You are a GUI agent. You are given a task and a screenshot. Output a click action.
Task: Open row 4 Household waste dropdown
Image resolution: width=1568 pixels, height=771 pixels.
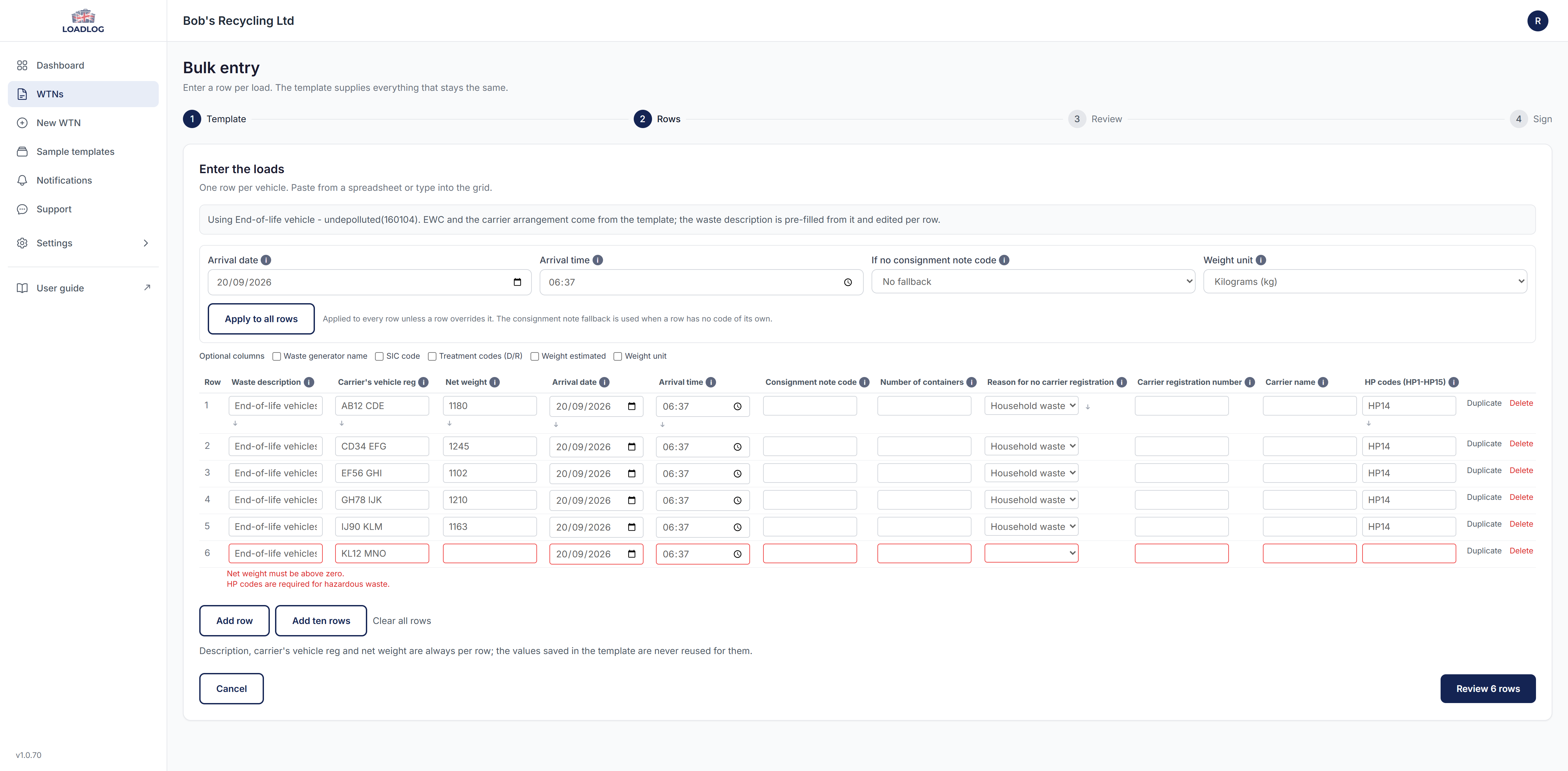tap(1031, 500)
